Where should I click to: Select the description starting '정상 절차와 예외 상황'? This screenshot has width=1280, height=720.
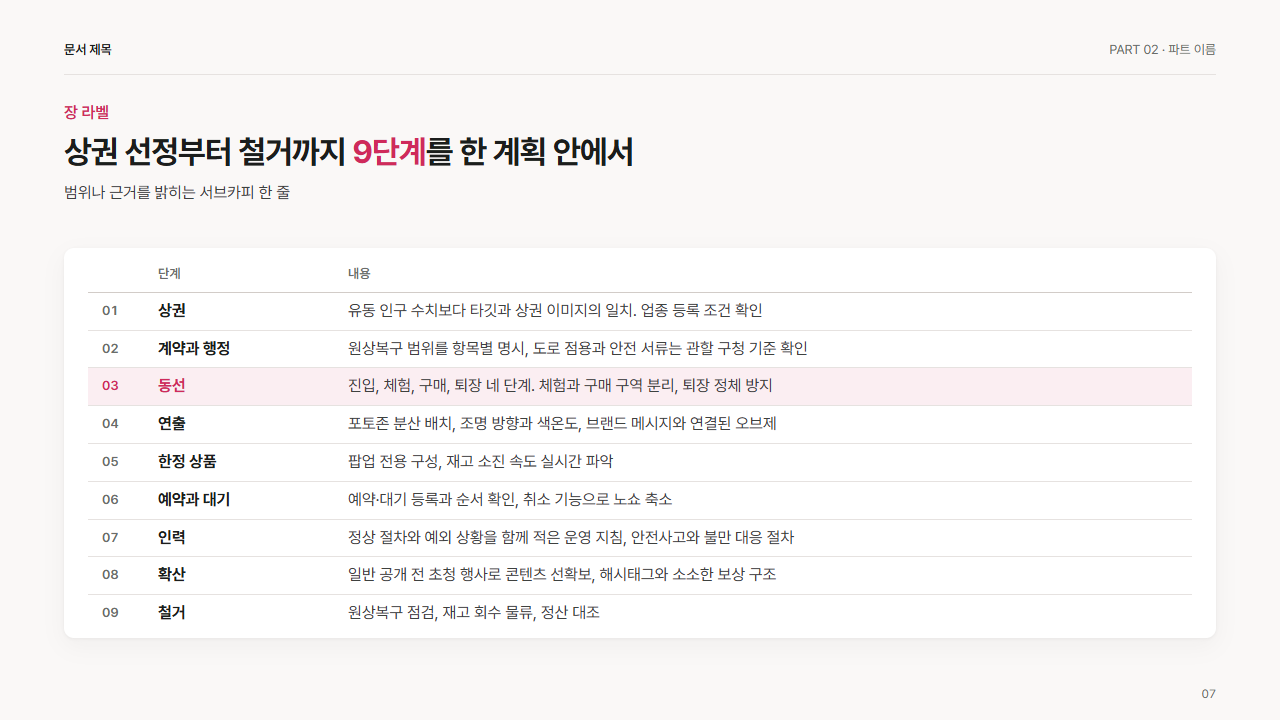click(x=571, y=538)
